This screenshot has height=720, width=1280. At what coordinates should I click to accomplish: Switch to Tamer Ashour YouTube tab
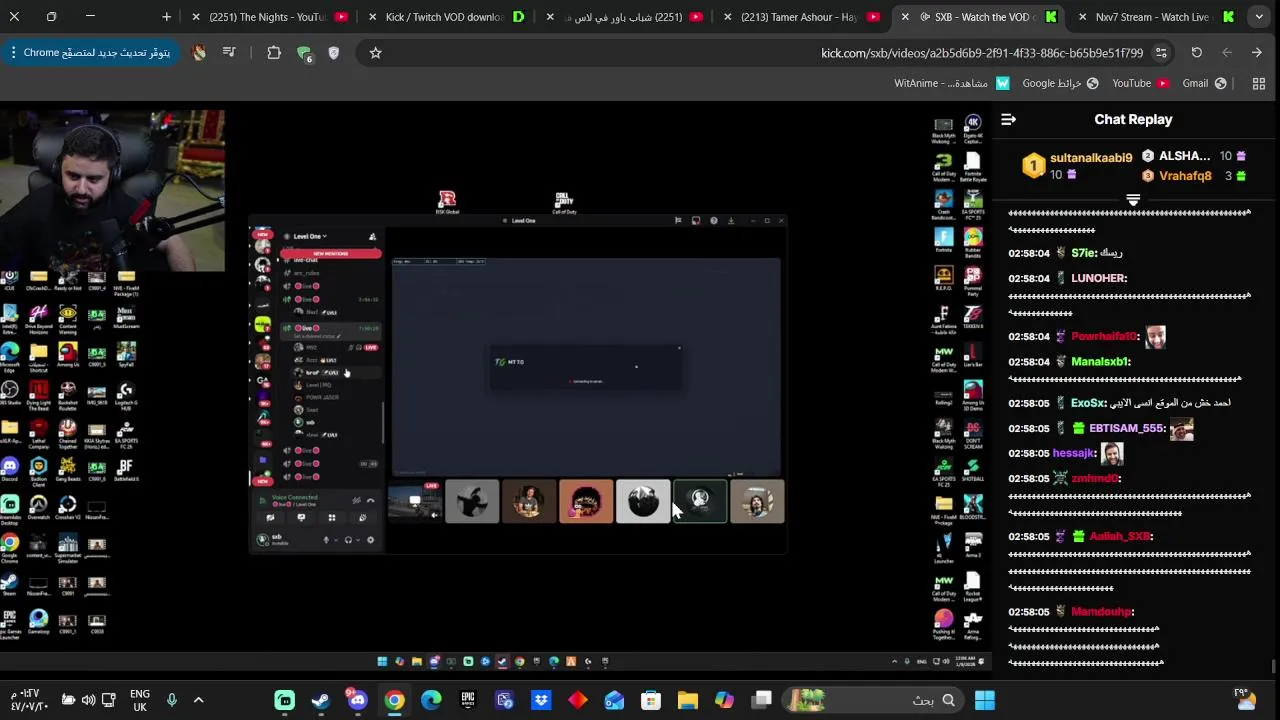coord(800,17)
